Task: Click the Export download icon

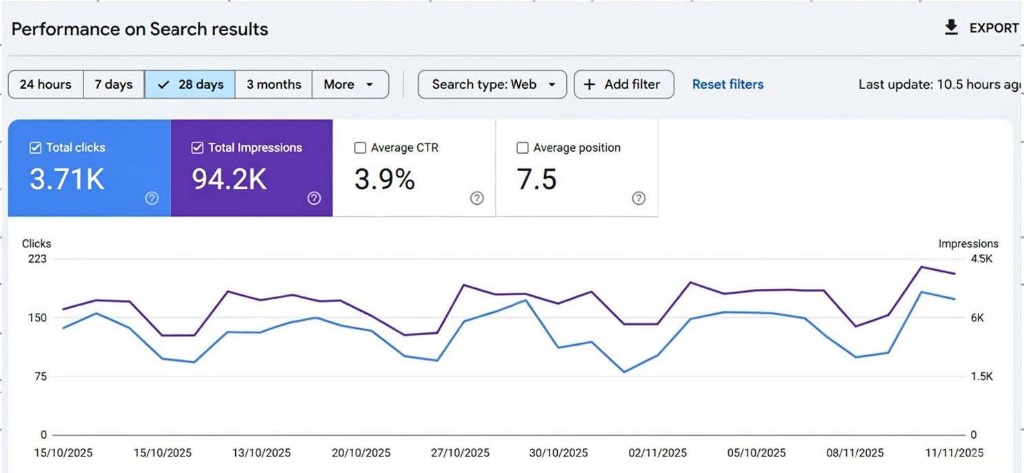Action: click(x=952, y=27)
